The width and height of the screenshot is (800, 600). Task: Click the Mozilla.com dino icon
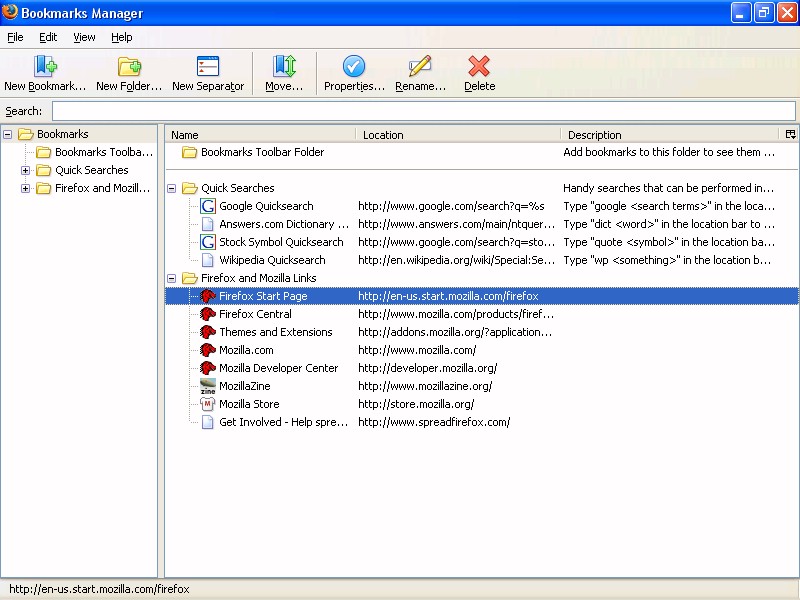208,350
